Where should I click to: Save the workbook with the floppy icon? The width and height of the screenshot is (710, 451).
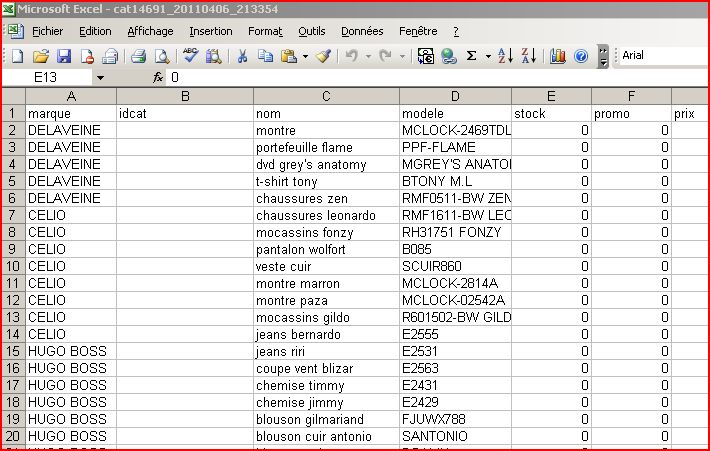pyautogui.click(x=64, y=56)
